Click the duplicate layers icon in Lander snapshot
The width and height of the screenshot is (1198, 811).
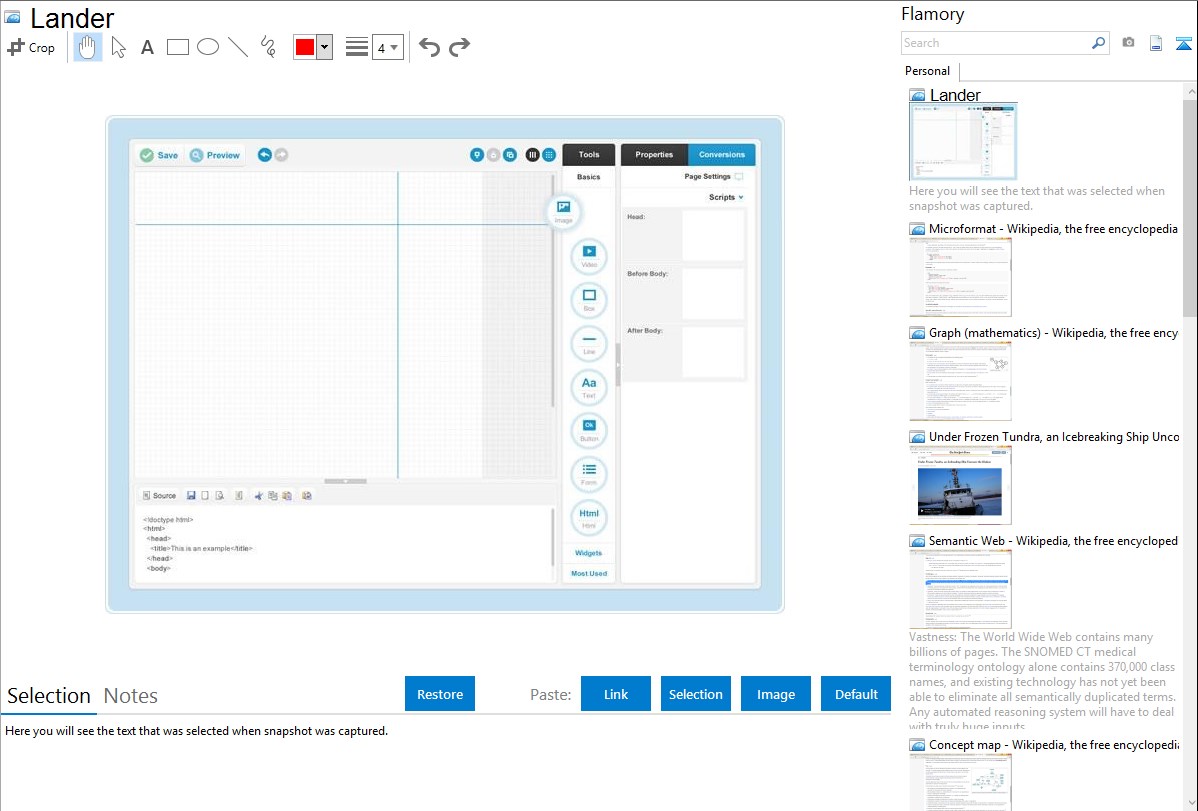[510, 155]
